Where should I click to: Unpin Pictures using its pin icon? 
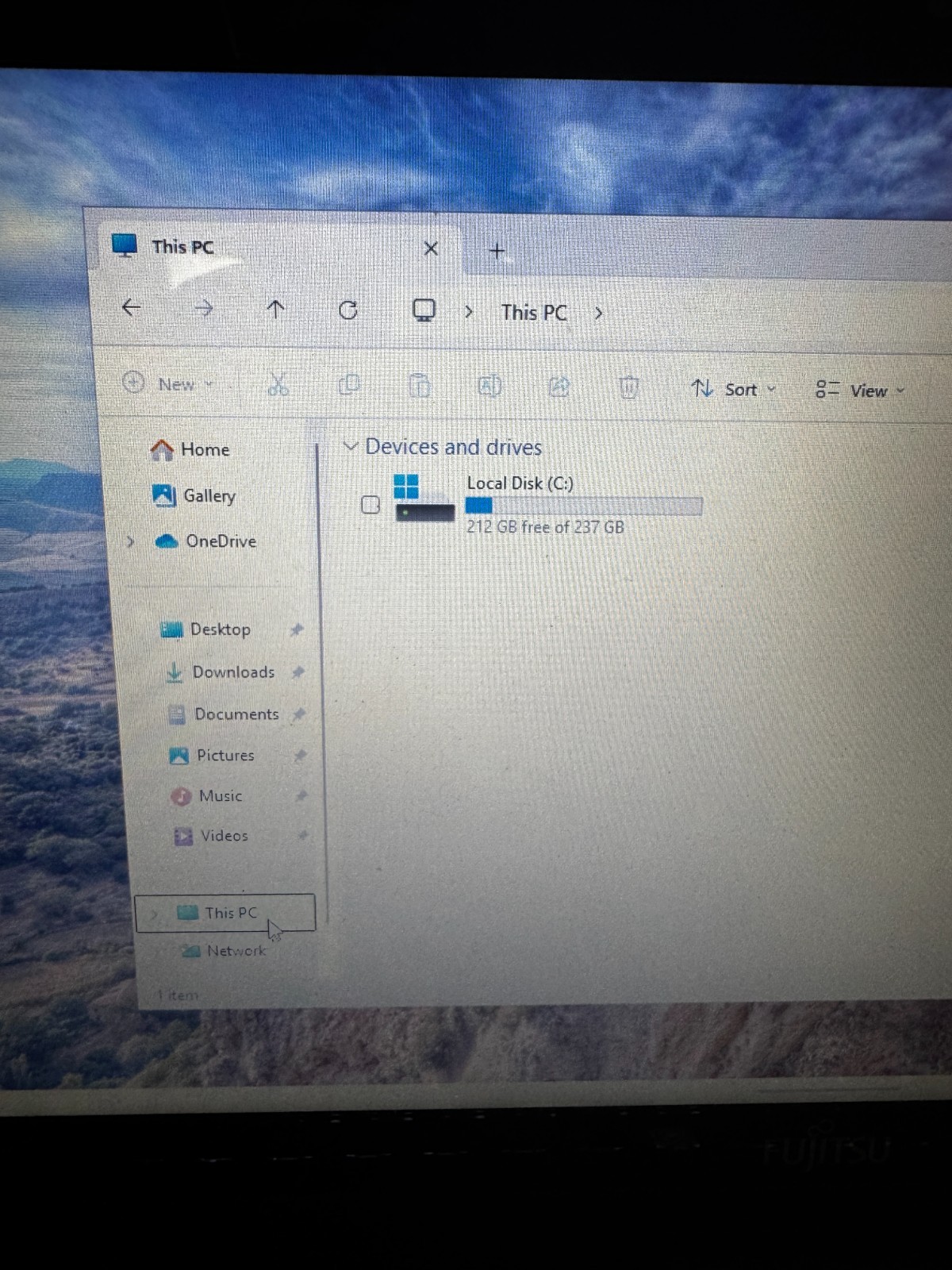300,756
